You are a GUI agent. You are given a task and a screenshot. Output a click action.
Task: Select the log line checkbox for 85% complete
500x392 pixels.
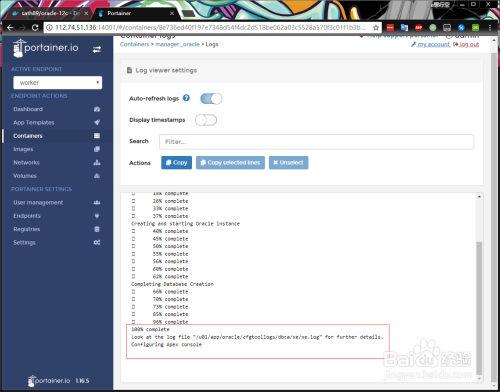coord(133,314)
